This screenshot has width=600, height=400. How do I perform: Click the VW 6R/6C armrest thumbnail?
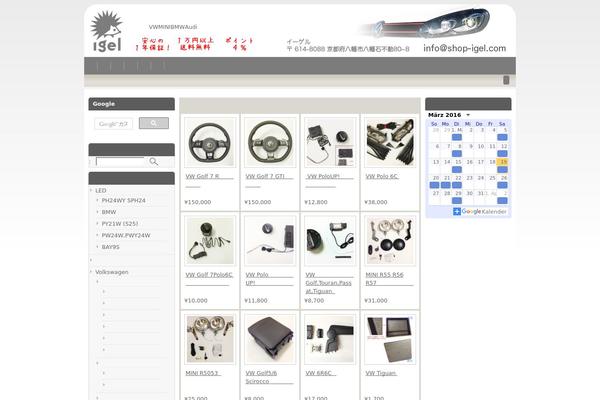[x=330, y=339]
